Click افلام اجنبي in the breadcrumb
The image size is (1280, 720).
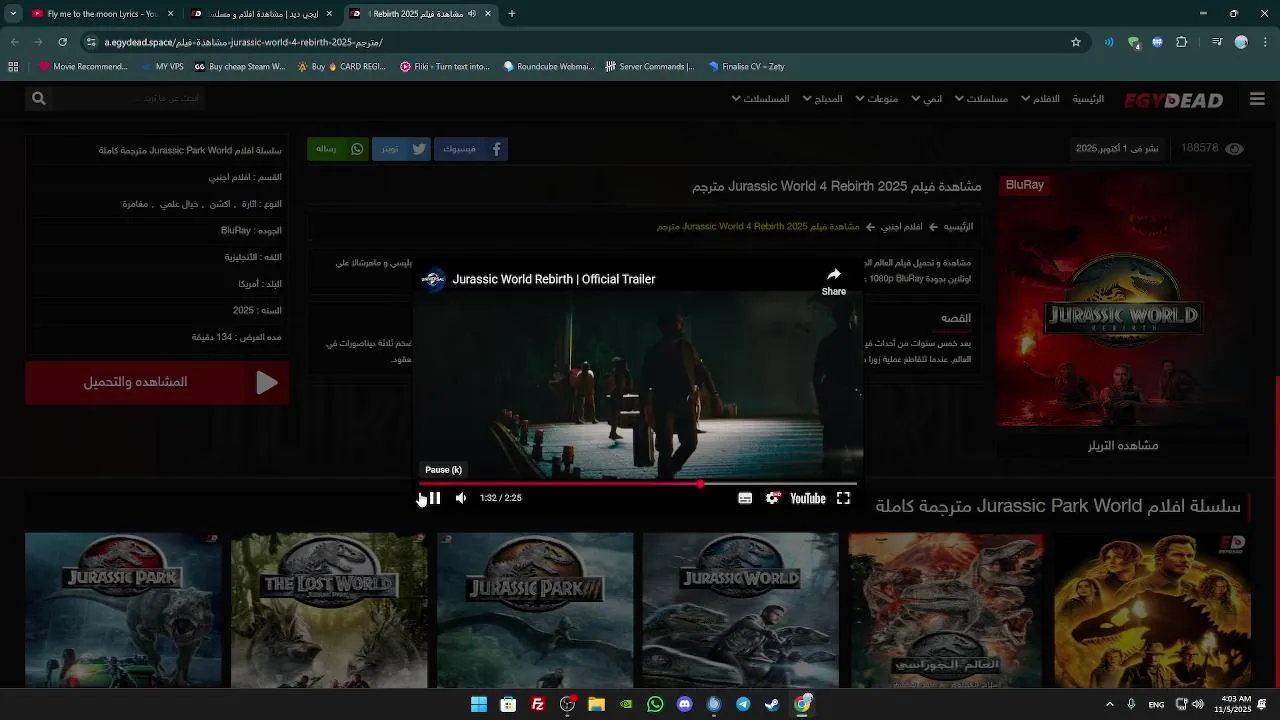click(x=901, y=227)
